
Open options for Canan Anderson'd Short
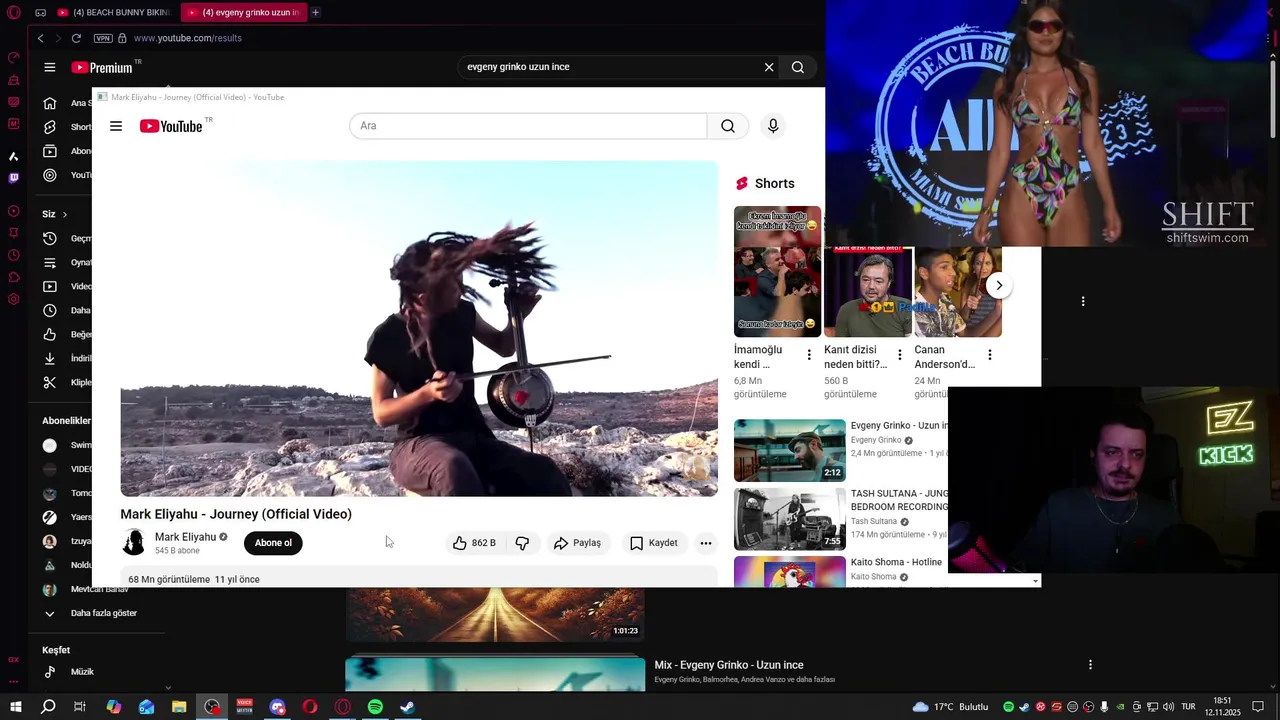(x=990, y=355)
